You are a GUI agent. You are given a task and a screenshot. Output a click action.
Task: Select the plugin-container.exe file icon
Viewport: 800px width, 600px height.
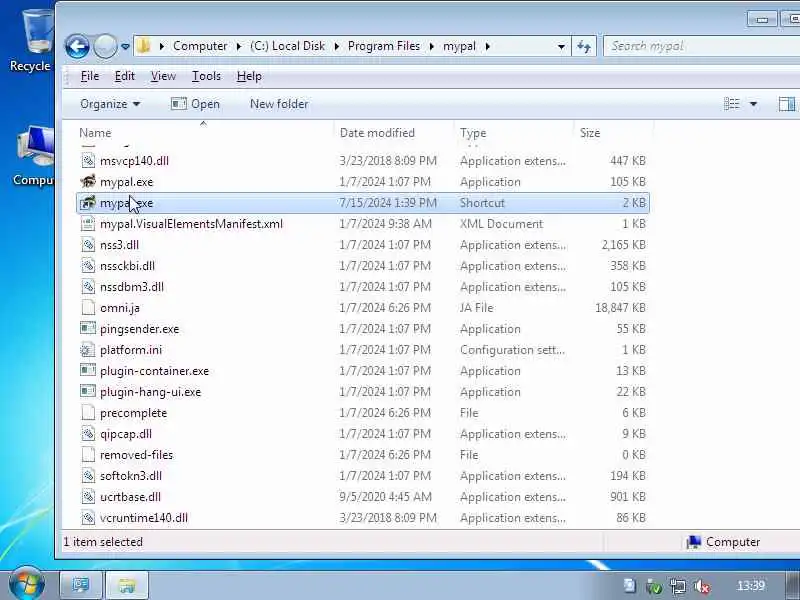pyautogui.click(x=88, y=370)
